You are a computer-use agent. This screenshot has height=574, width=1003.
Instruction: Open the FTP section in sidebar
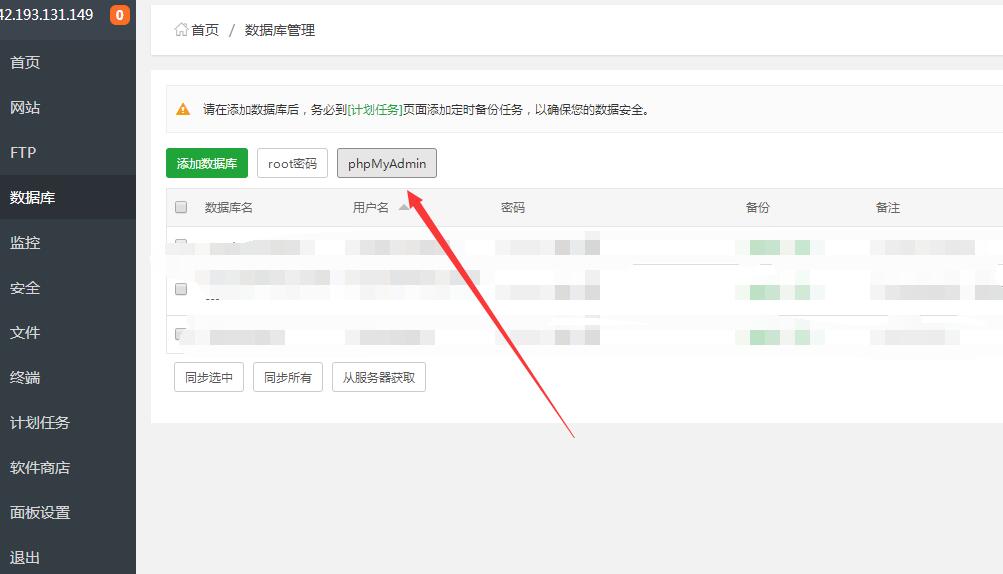click(x=23, y=153)
